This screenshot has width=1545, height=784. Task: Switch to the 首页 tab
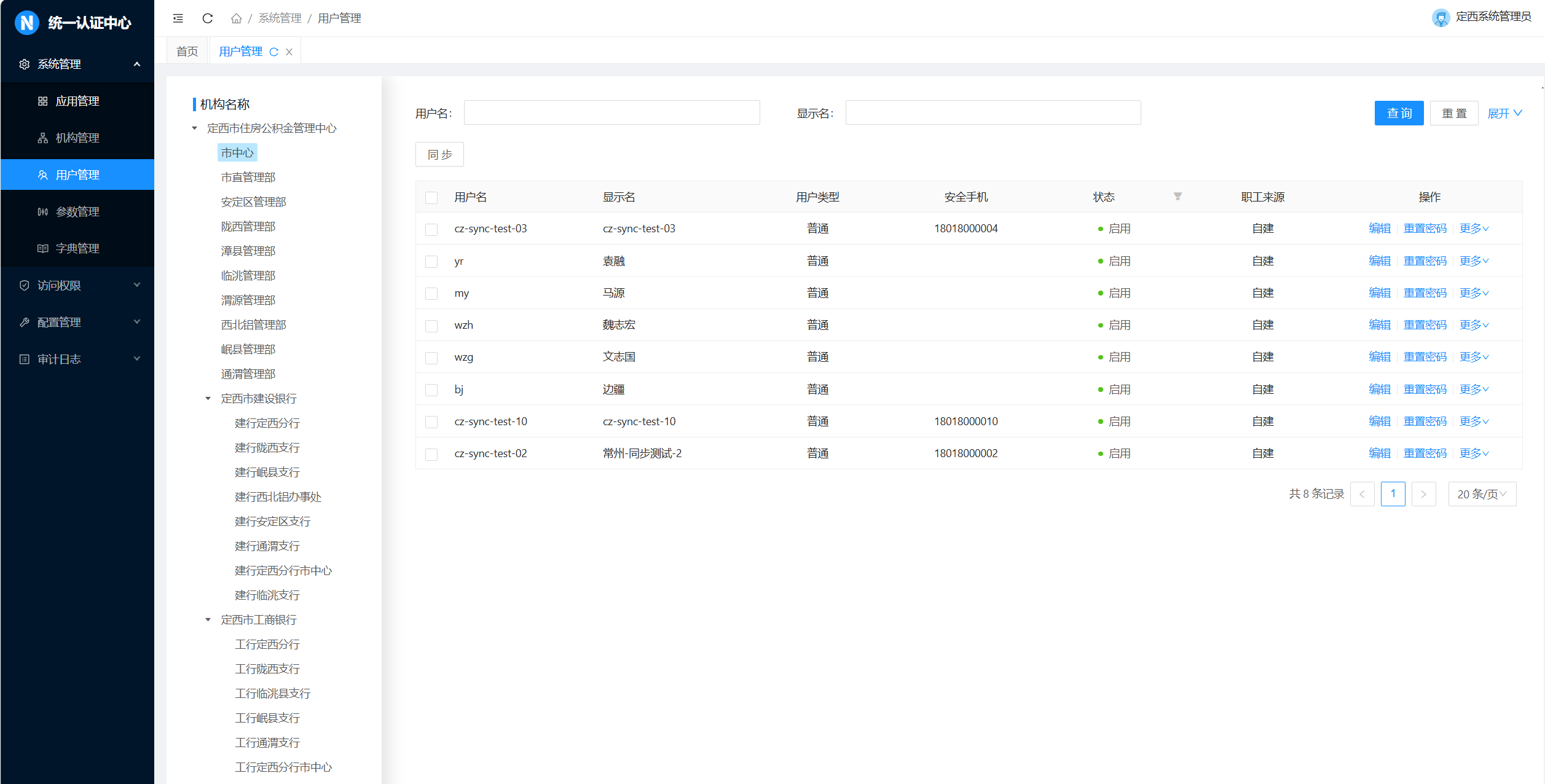pyautogui.click(x=187, y=52)
